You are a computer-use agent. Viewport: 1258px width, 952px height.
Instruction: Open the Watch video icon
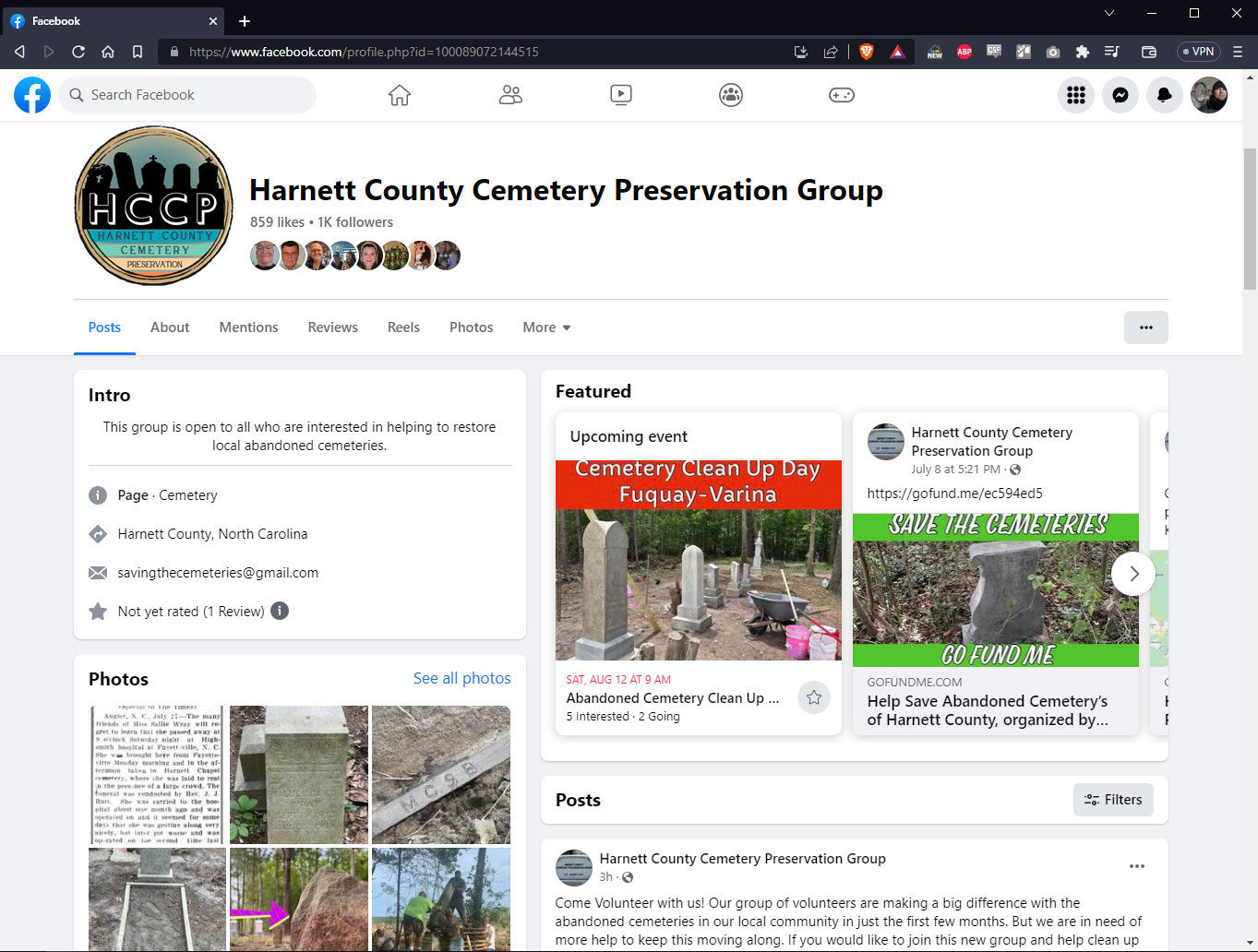[x=621, y=95]
